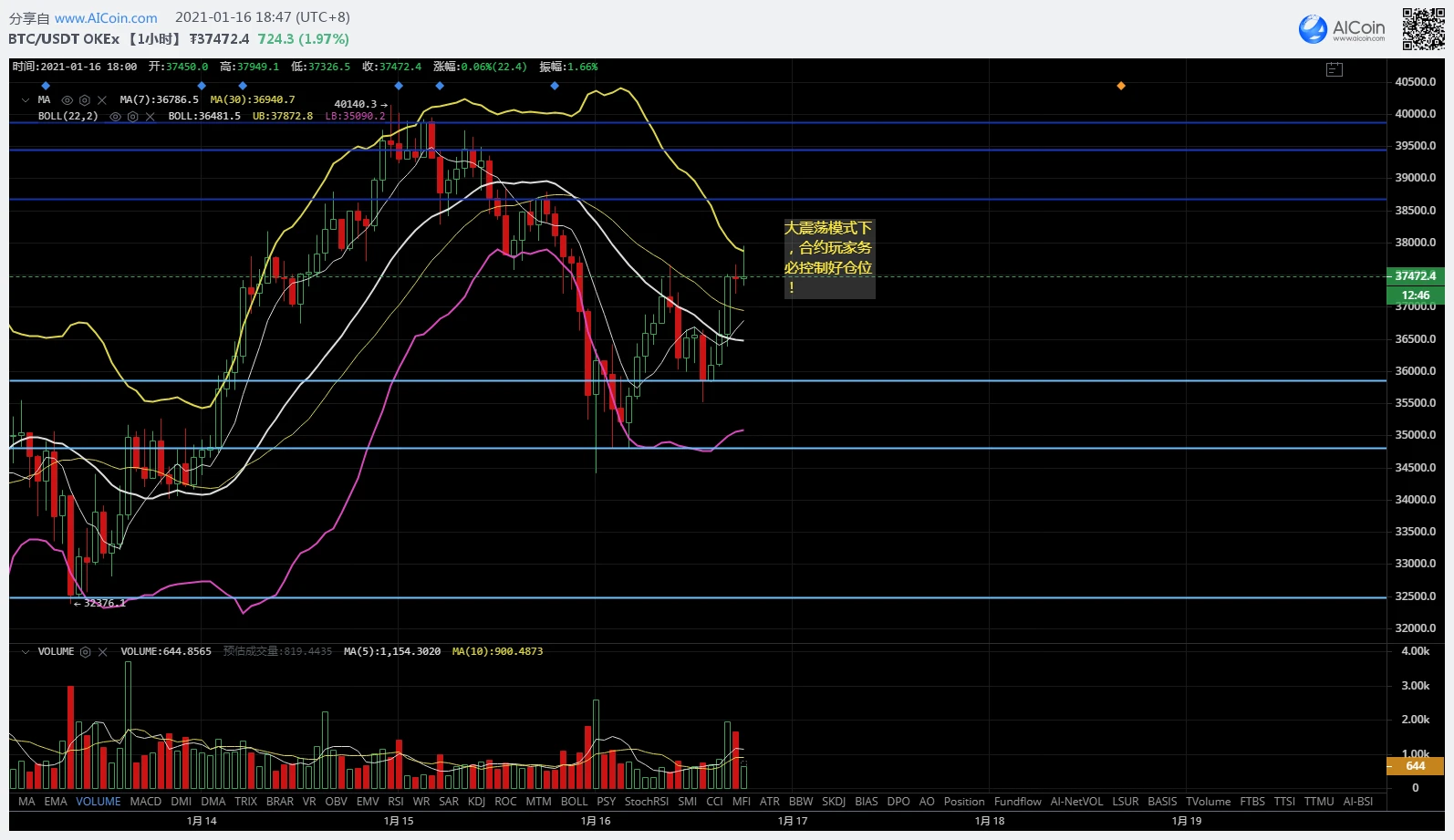This screenshot has width=1454, height=840.
Task: Remove the MA indicator with its X
Action: point(102,100)
